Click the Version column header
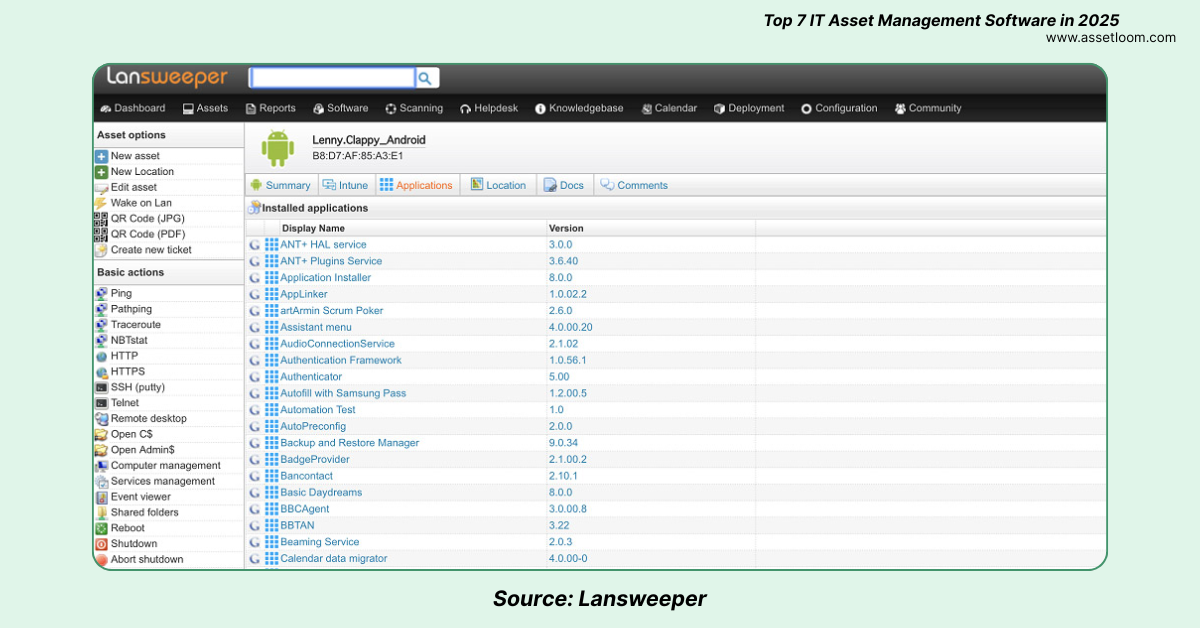The image size is (1200, 628). click(566, 228)
